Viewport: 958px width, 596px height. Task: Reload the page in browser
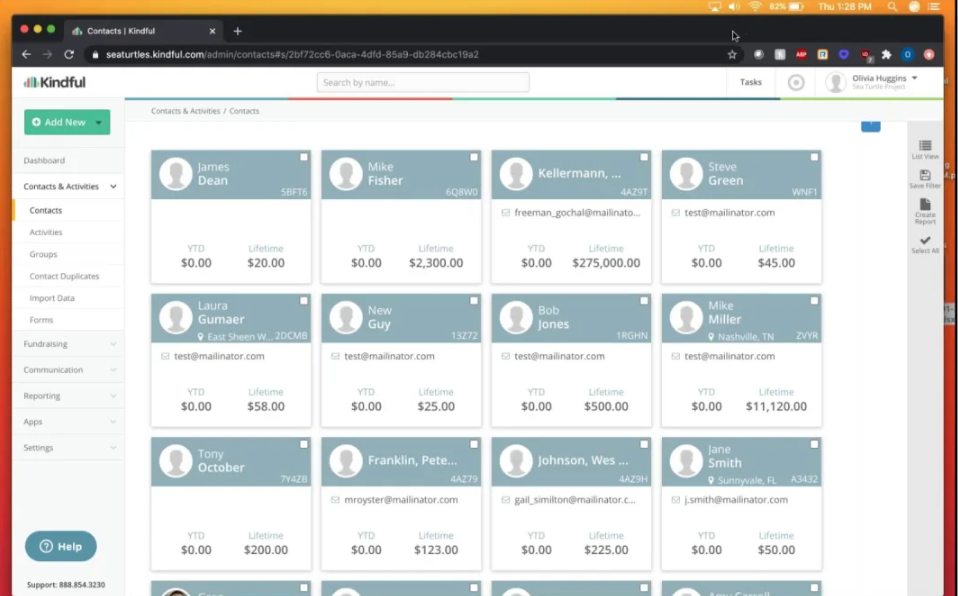[69, 54]
